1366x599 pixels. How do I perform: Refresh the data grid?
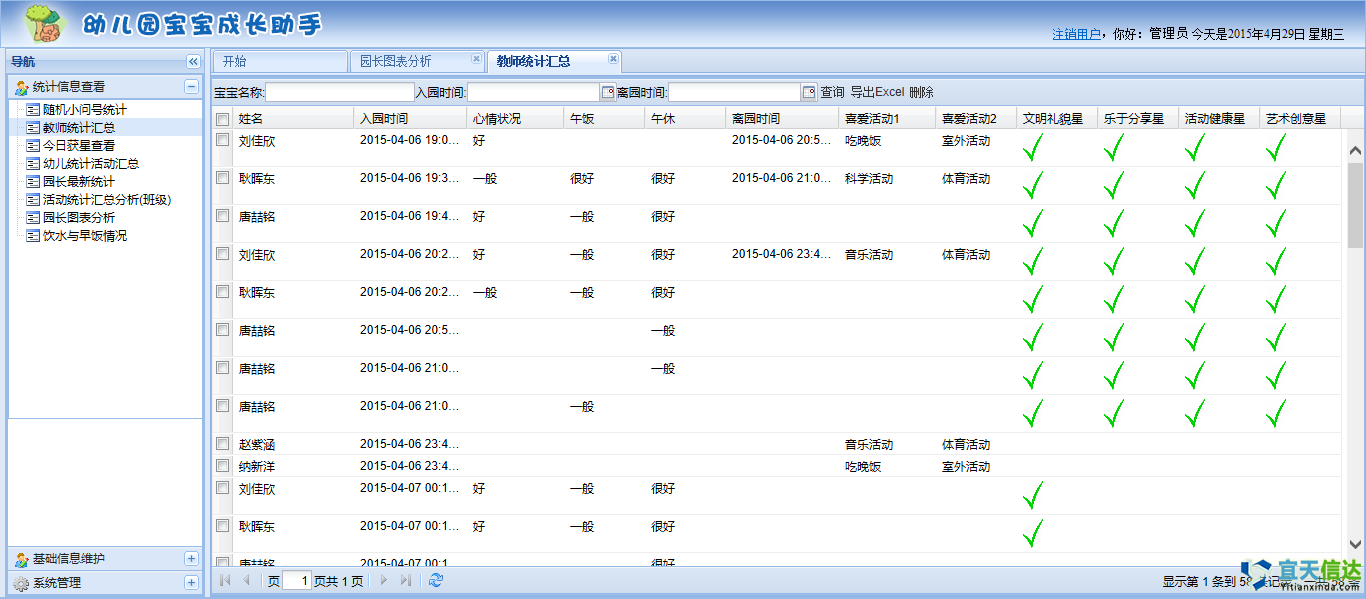[x=436, y=578]
